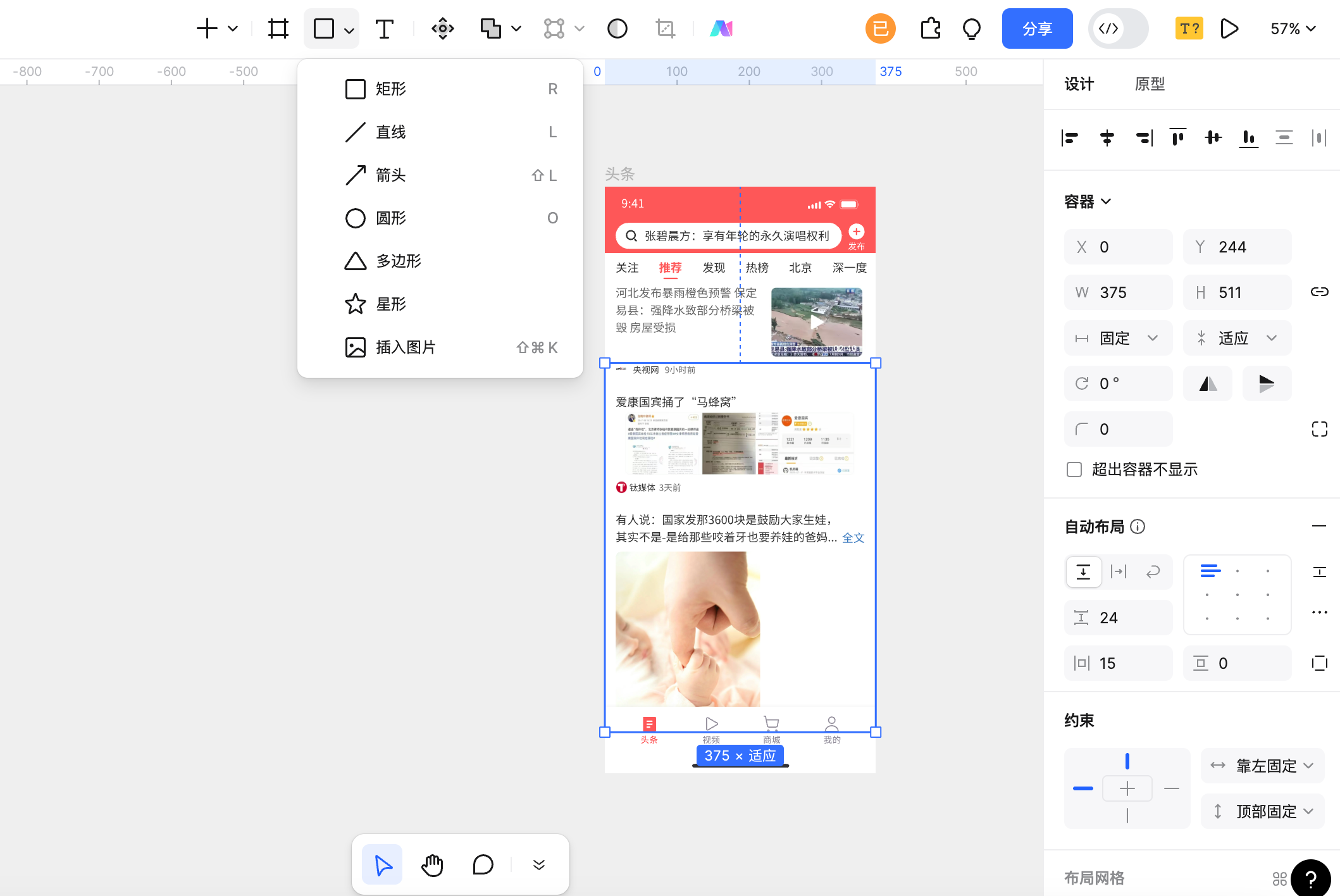1340x896 pixels.
Task: Align selection to vertical center
Action: (x=1213, y=137)
